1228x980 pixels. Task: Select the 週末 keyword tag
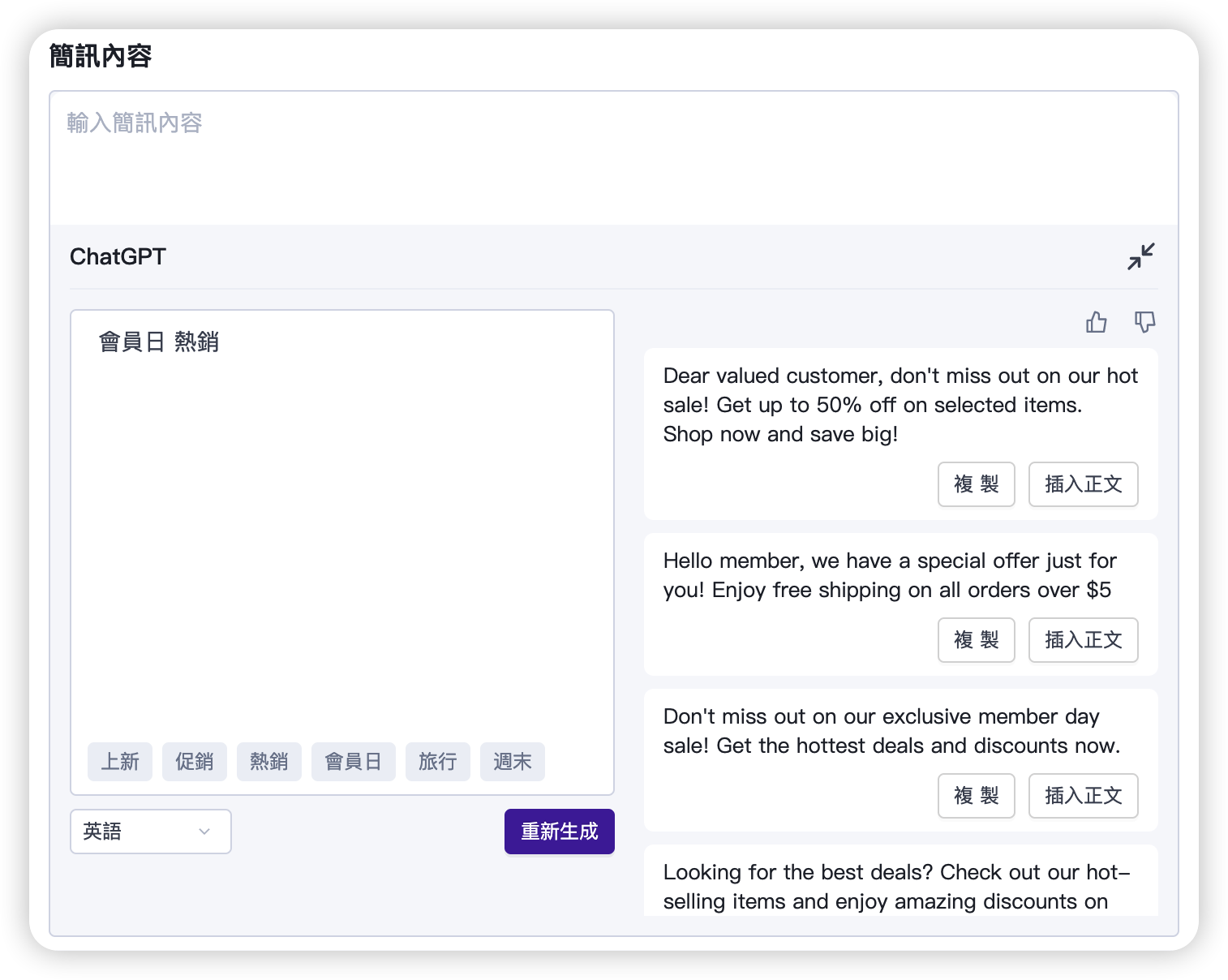[513, 762]
